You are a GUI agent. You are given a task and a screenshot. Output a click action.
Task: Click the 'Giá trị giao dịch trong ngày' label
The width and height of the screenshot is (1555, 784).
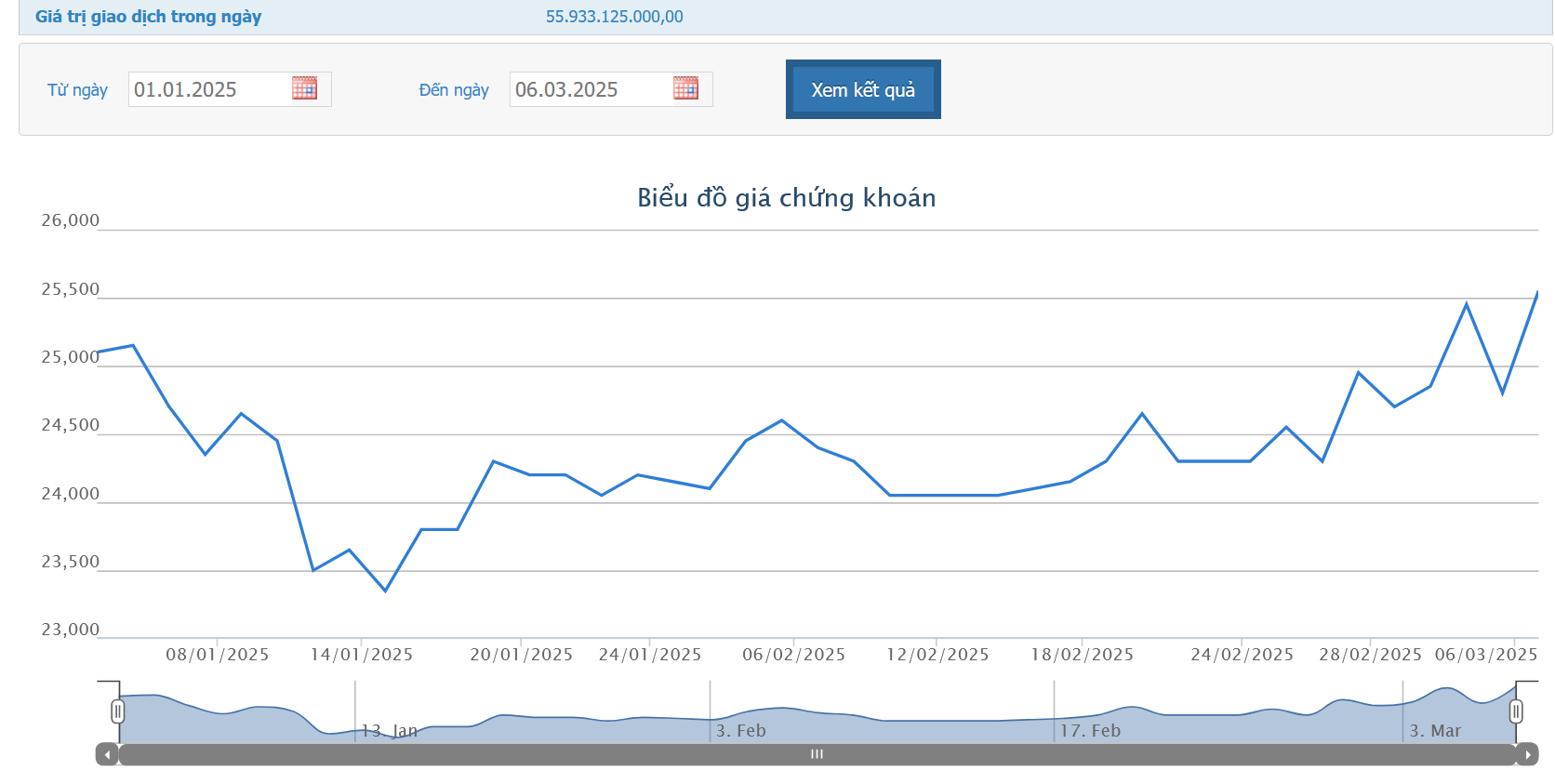coord(148,17)
